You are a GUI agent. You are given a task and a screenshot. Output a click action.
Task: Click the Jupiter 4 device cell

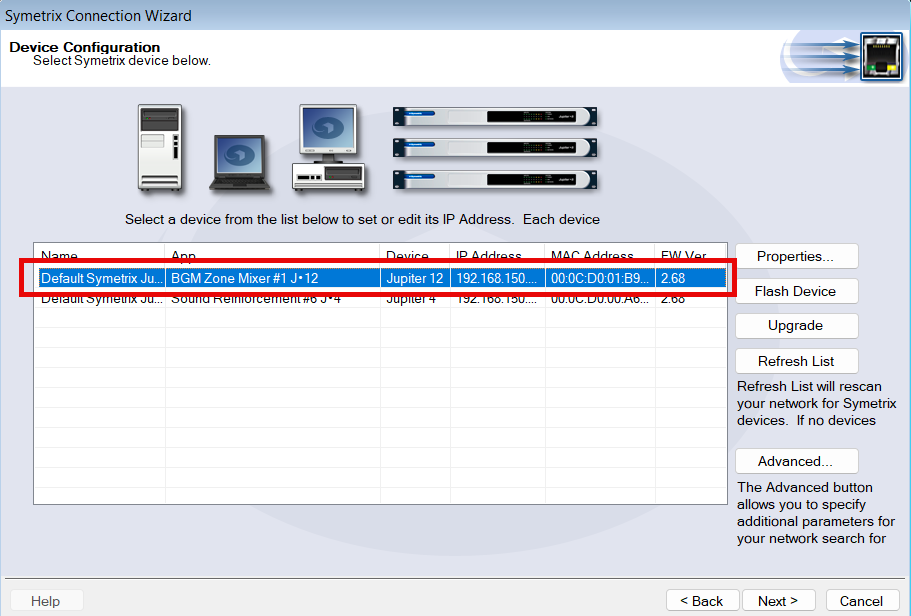pos(415,299)
